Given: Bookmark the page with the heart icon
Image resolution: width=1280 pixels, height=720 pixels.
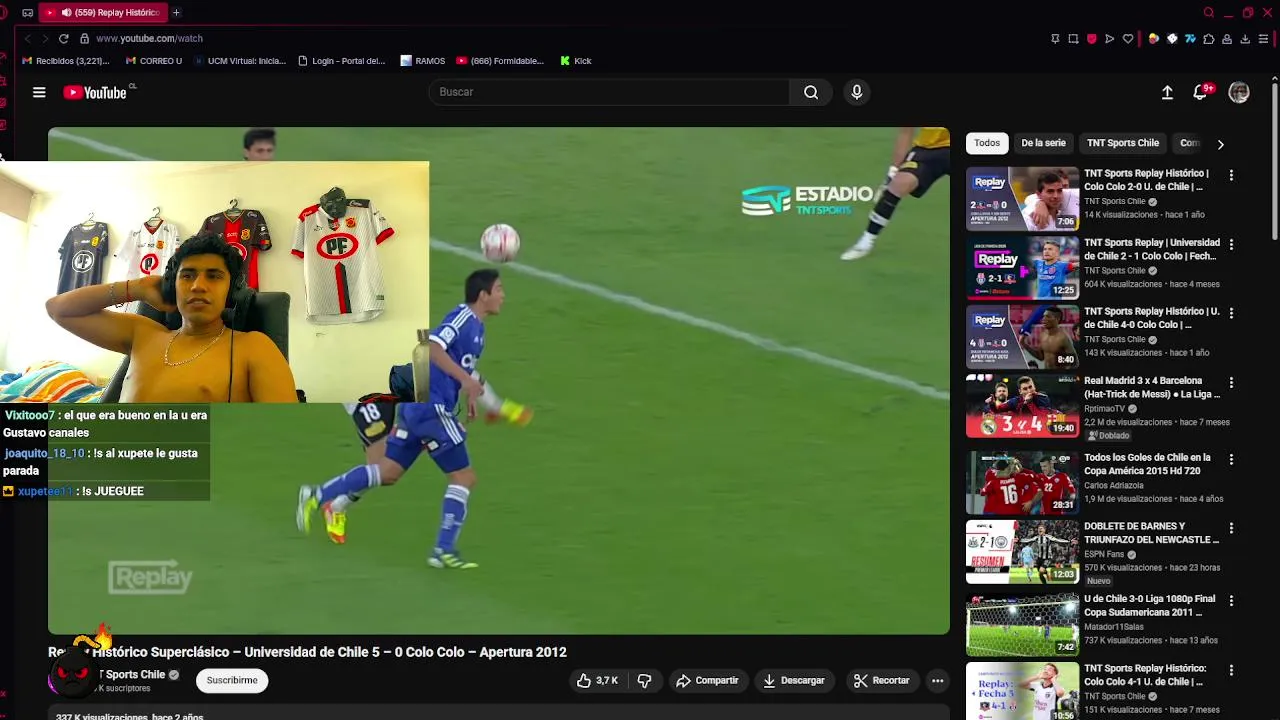Looking at the screenshot, I should (1128, 39).
